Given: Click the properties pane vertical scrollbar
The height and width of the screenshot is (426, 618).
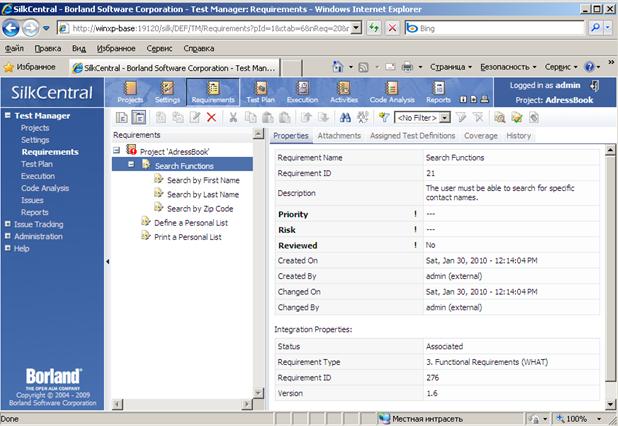Looking at the screenshot, I should (x=610, y=278).
